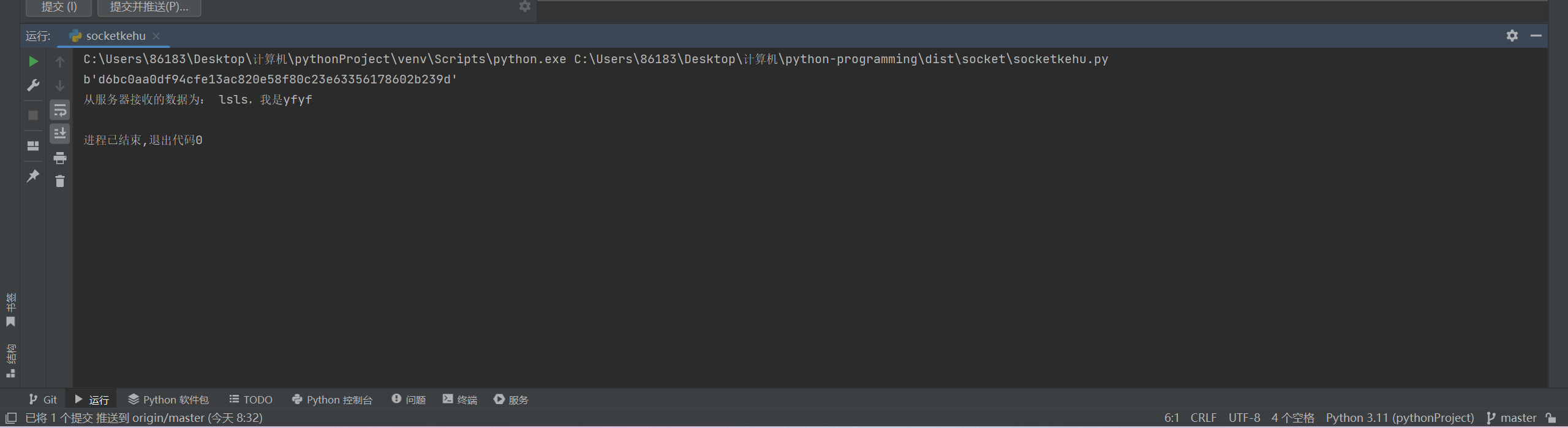This screenshot has height=428, width=1568.
Task: Rerun the socketkehu script
Action: [33, 61]
